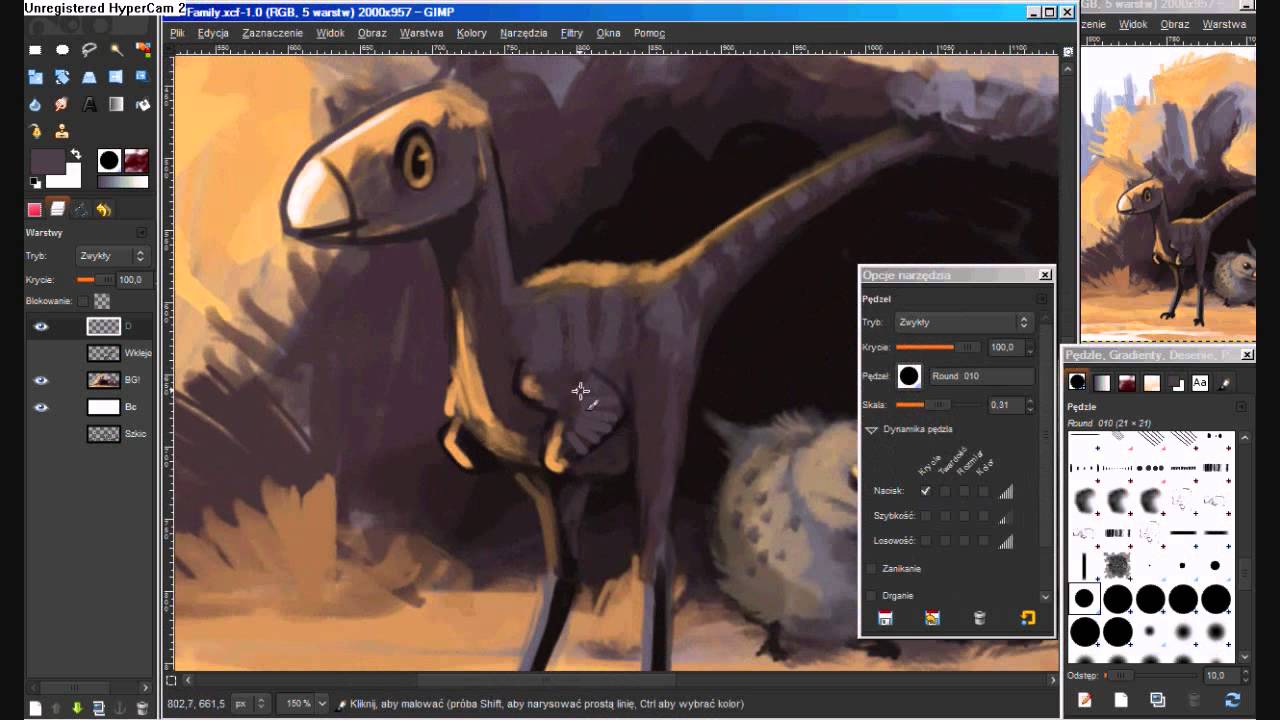Enable the Zanikanie checkbox
Viewport: 1280px width, 720px height.
[871, 568]
